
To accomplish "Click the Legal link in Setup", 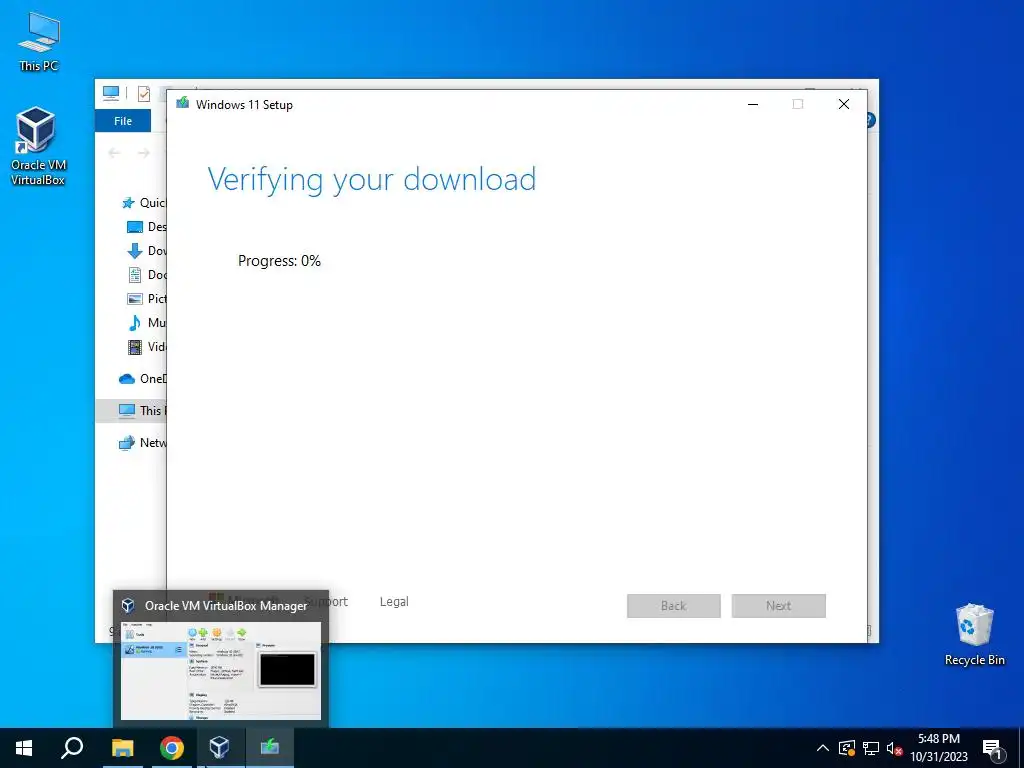I will (394, 601).
